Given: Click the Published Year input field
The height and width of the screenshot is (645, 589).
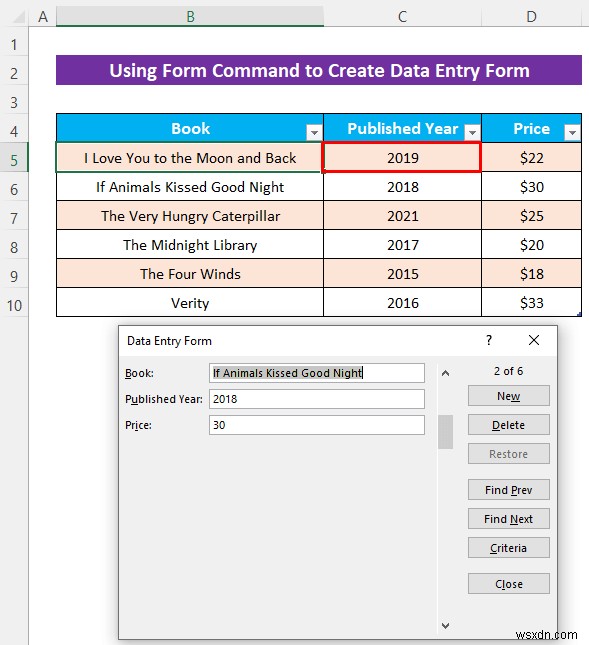Looking at the screenshot, I should point(317,399).
